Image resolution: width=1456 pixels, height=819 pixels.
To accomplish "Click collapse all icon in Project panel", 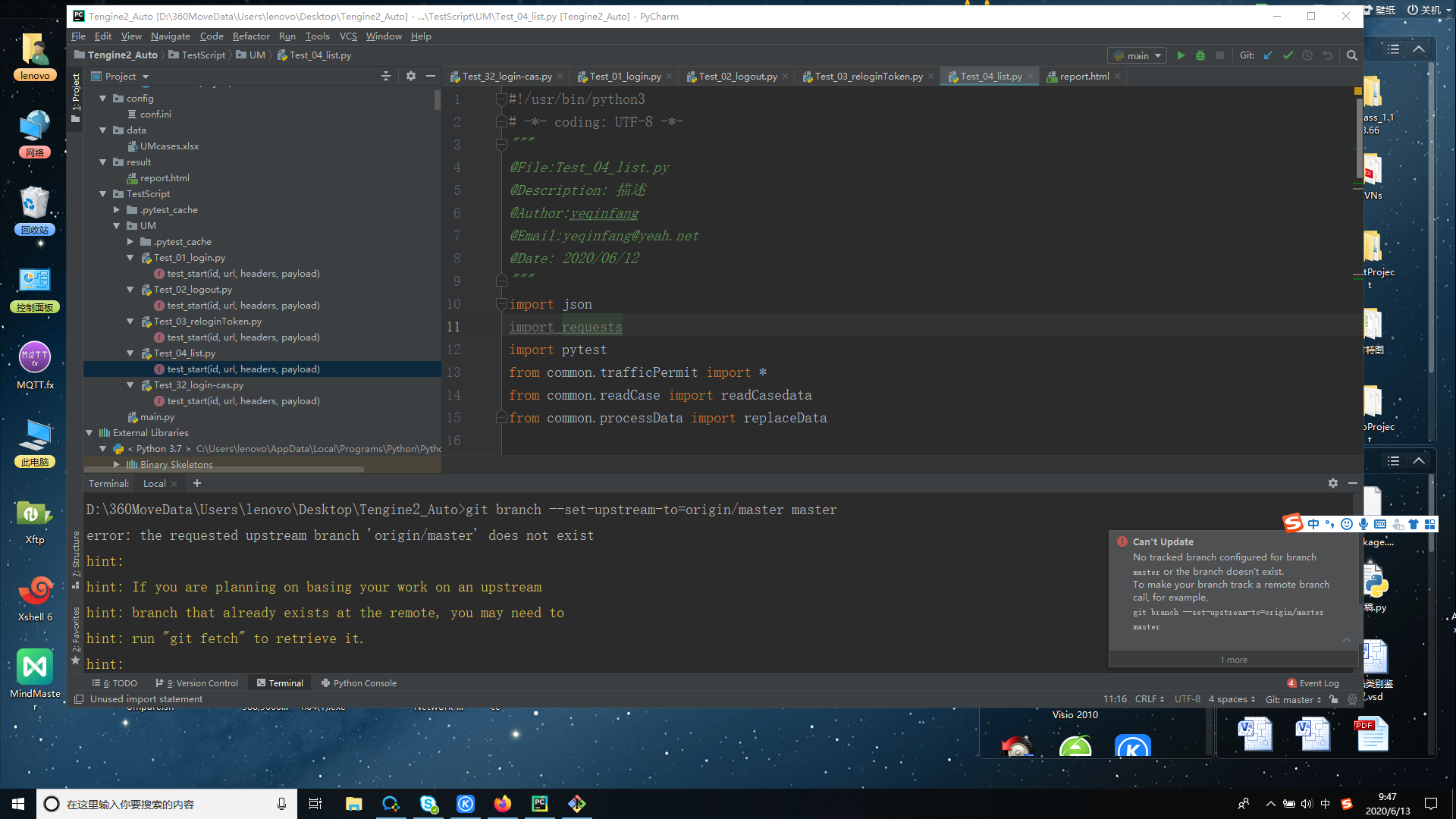I will tap(386, 76).
